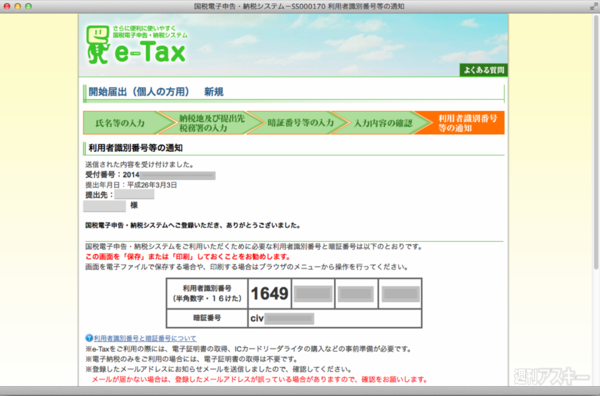Viewport: 600px width, 396px height.
Task: Click the 利用者識別番号等の通知 section heading
Action: point(135,148)
